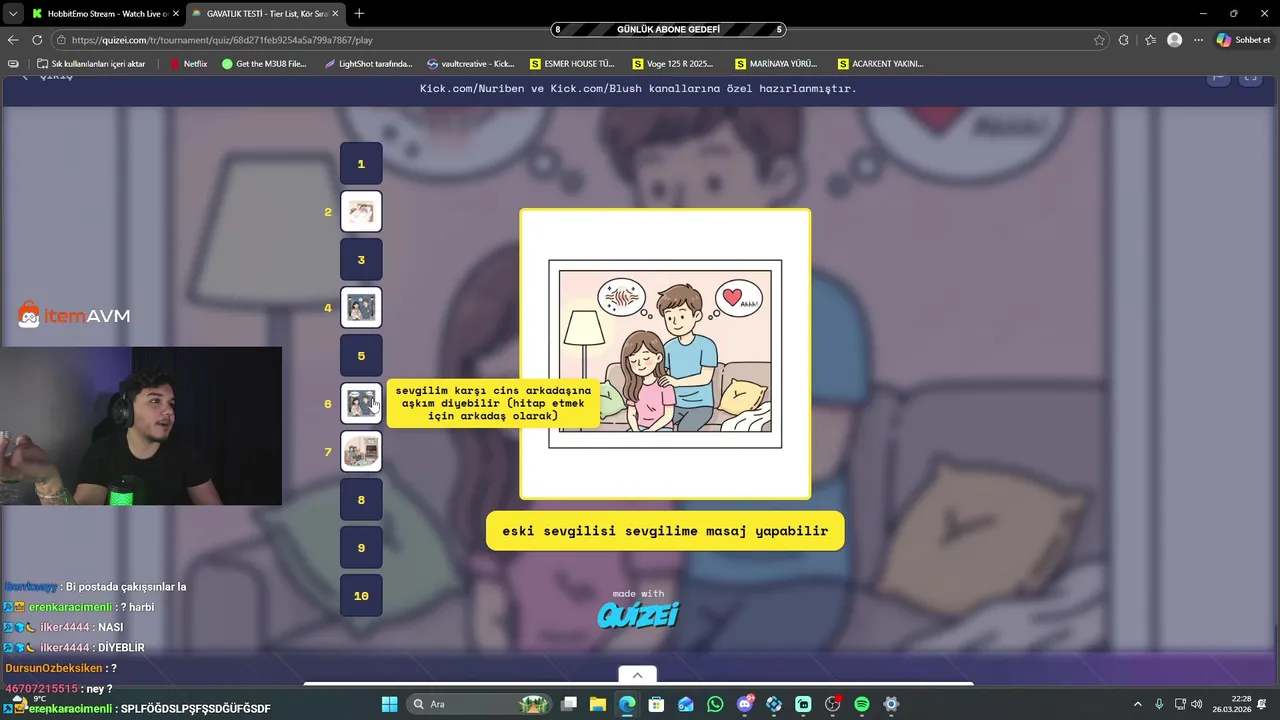Screen dimensions: 1280x720
Task: Click the microphone tray icon
Action: [x=1159, y=704]
